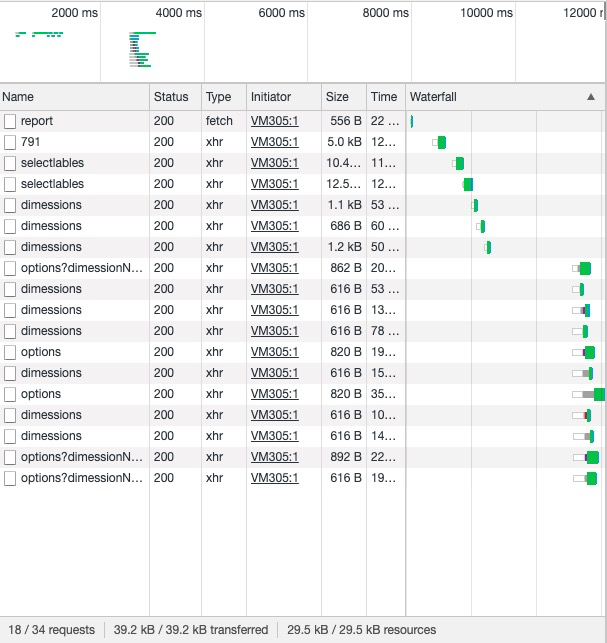Screen dimensions: 607x643
Task: Open the VM305:1 initiator link for report
Action: coord(274,121)
